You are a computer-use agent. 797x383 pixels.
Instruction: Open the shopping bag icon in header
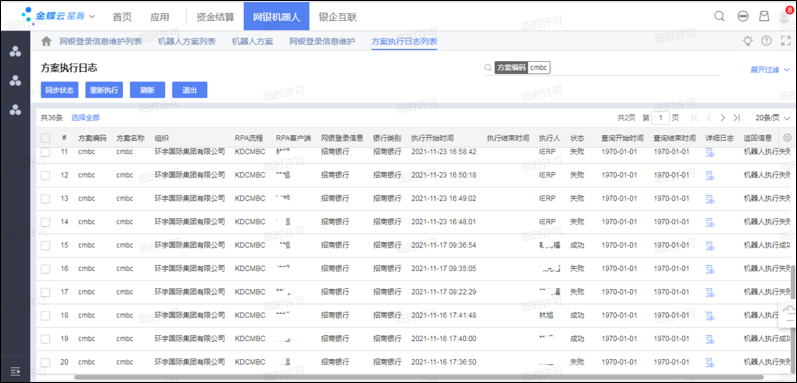(x=764, y=16)
